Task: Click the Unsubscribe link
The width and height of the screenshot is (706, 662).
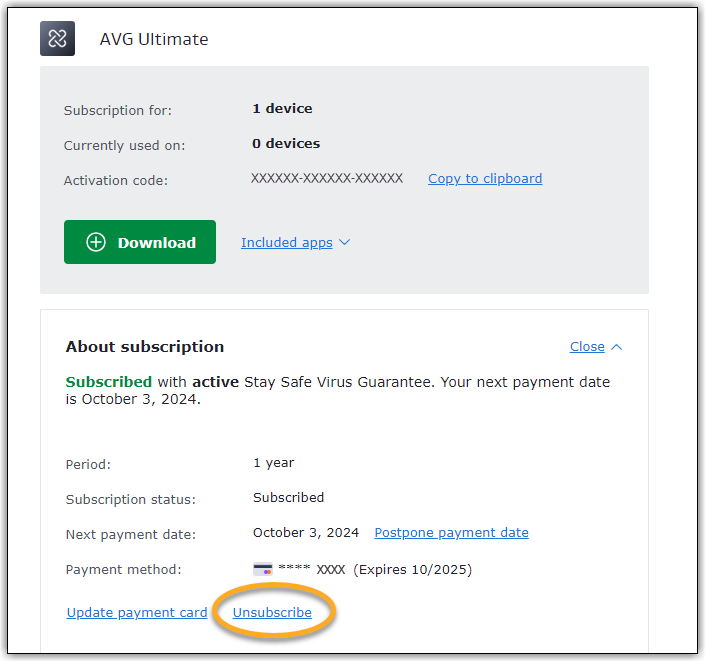Action: point(272,613)
